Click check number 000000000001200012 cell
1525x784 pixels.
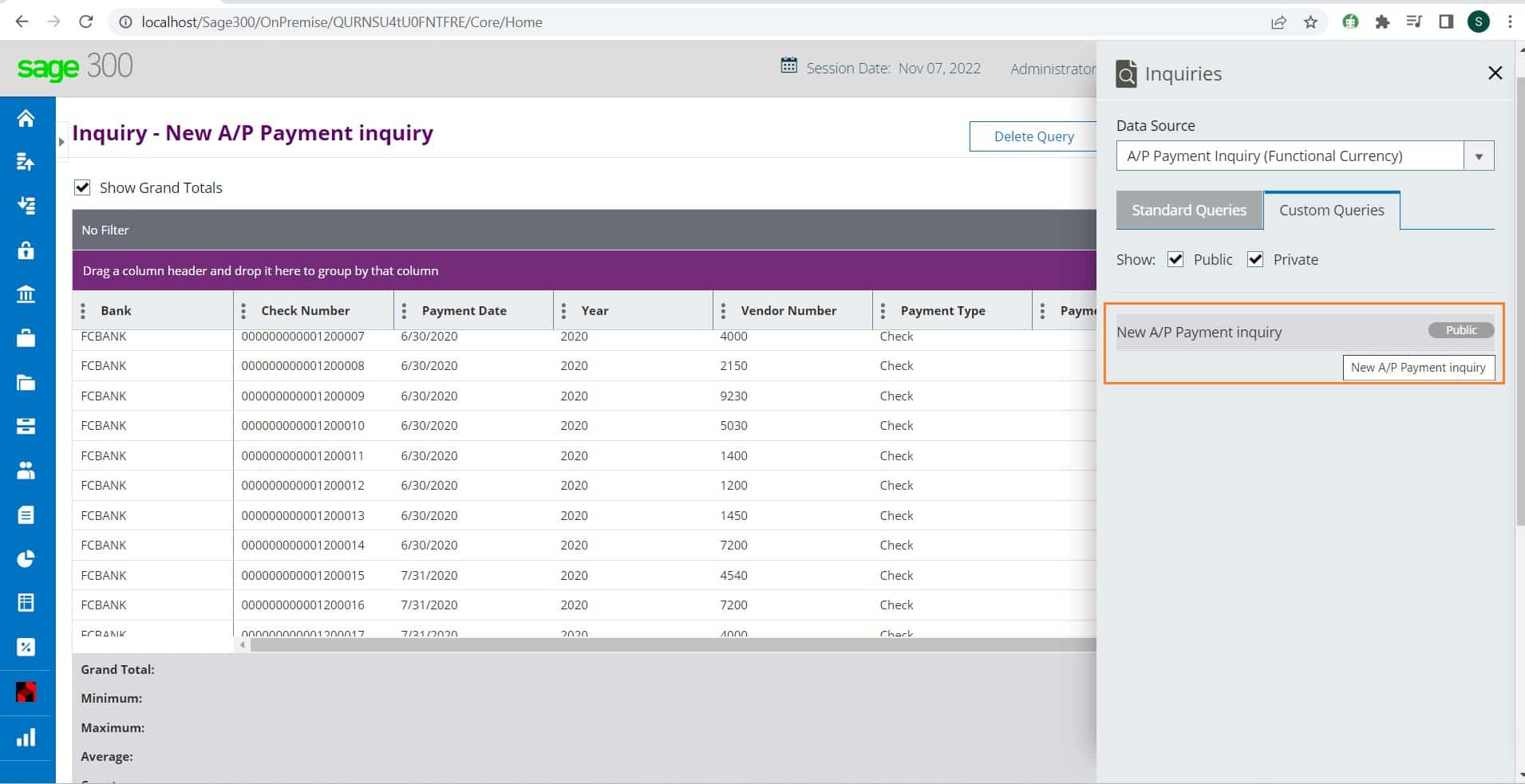[302, 485]
